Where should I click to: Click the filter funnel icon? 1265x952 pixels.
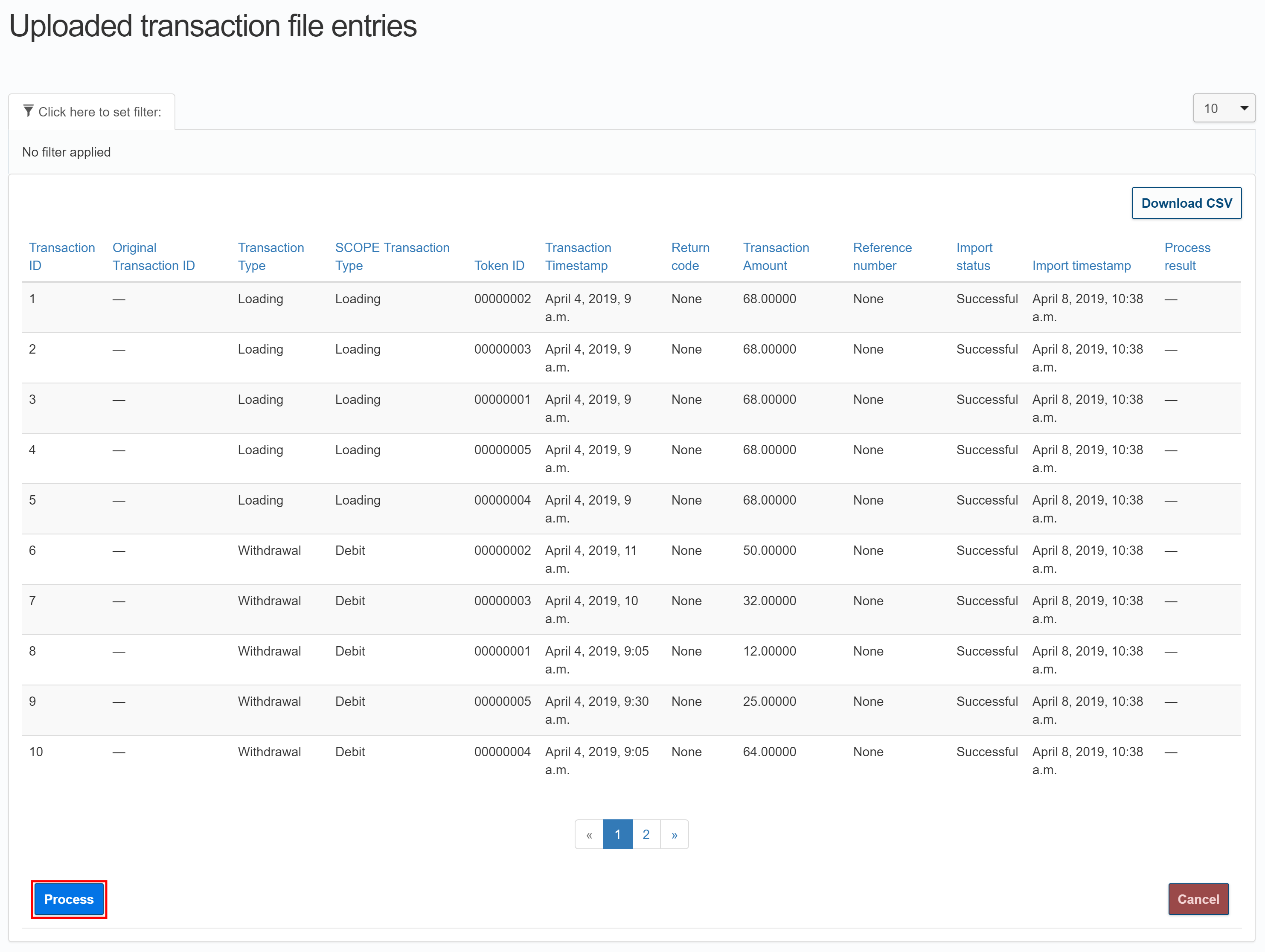pos(28,111)
